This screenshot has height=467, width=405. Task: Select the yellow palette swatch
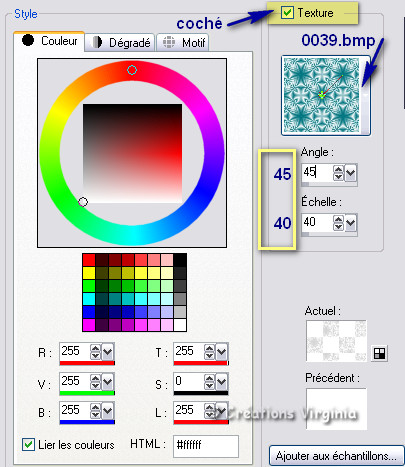click(89, 273)
